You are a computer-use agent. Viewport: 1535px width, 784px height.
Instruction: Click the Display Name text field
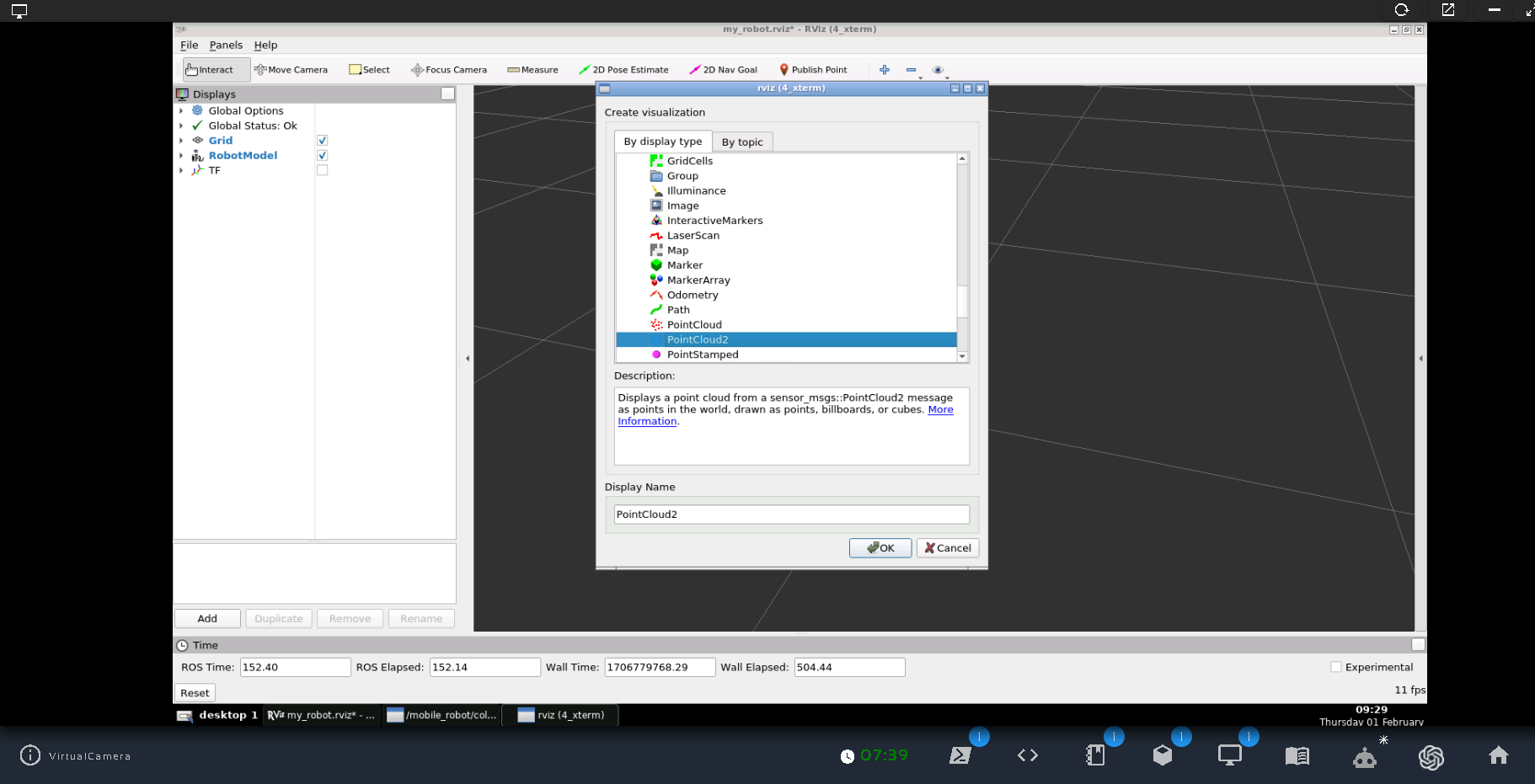[x=791, y=515]
